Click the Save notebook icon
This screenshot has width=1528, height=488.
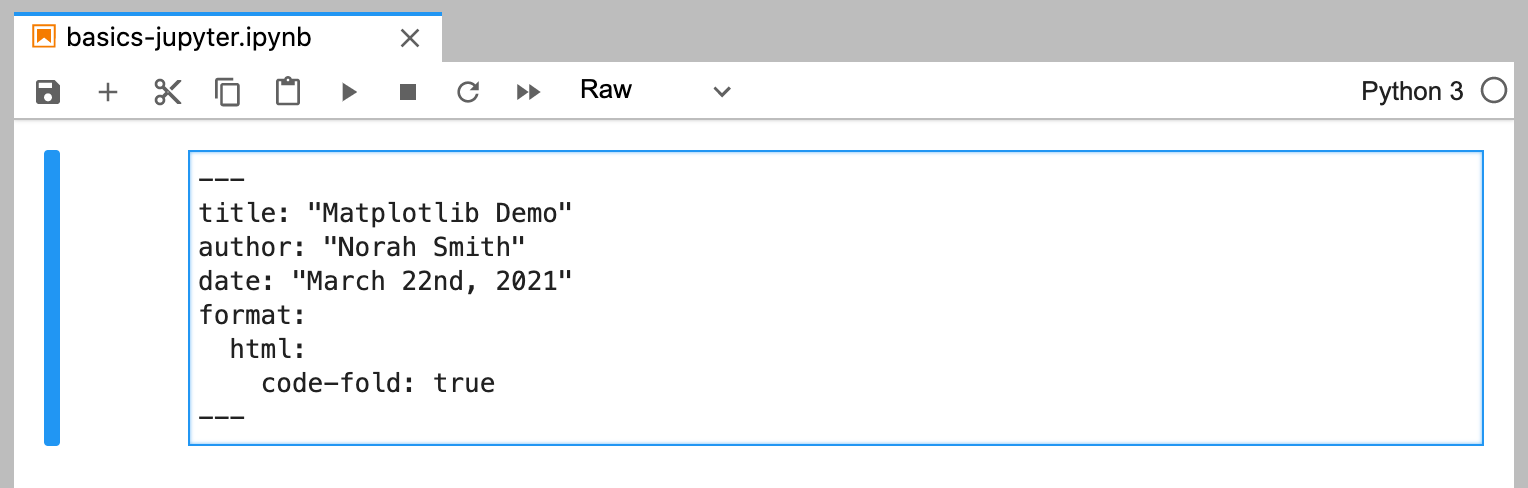click(x=48, y=92)
